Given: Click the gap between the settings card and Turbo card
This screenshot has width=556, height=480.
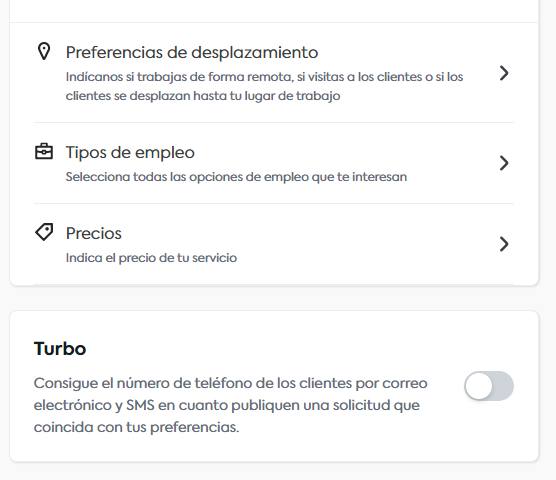Looking at the screenshot, I should tap(274, 298).
